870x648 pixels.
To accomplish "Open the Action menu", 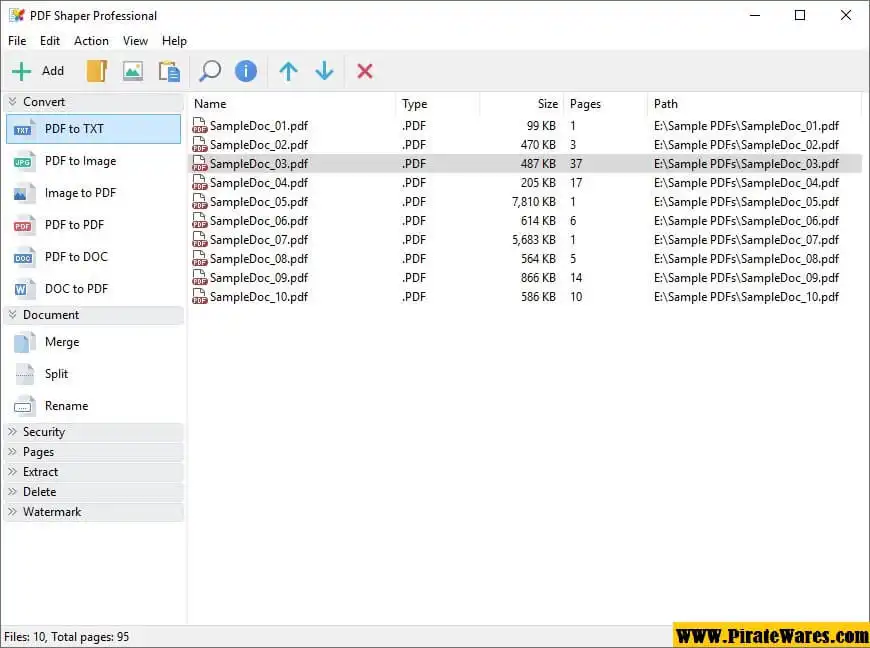I will pos(91,41).
